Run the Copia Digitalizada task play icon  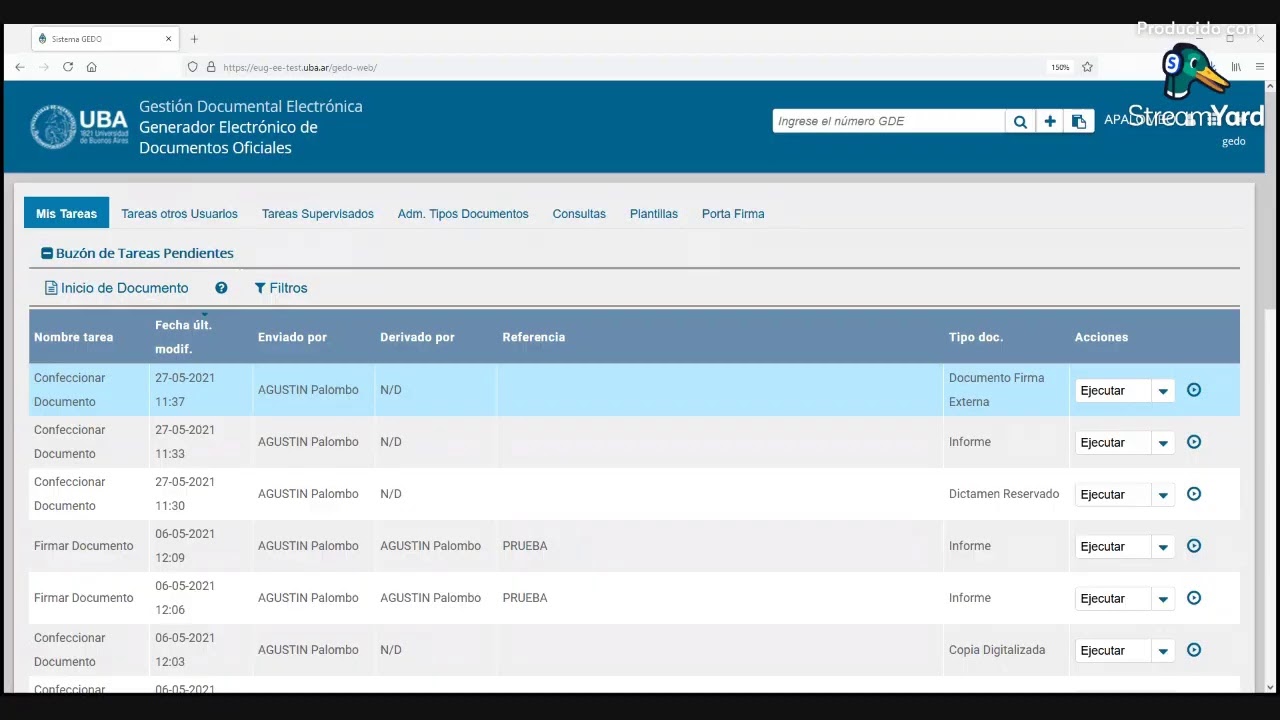(x=1194, y=650)
